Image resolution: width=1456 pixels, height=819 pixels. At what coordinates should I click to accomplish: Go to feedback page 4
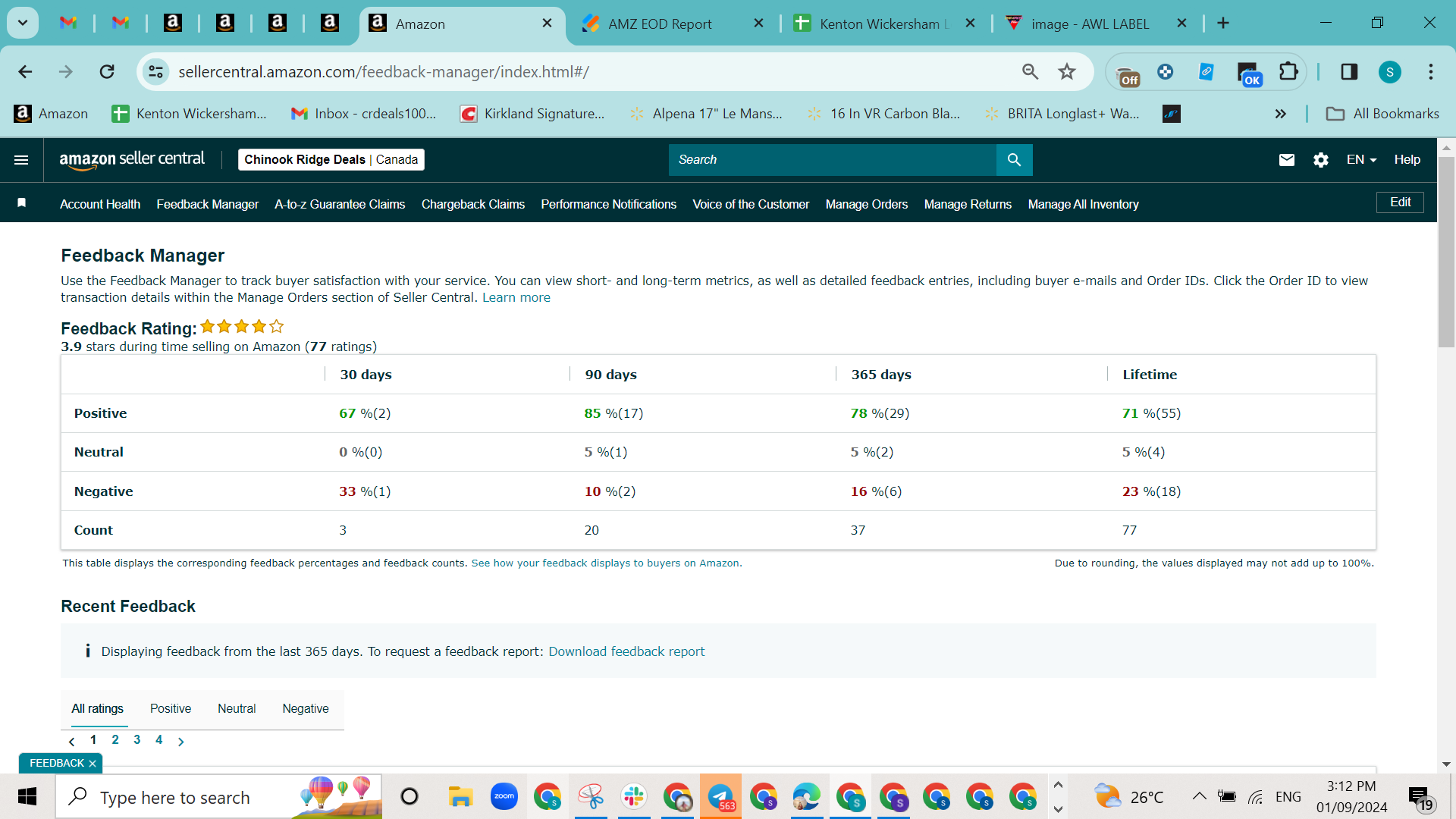pos(159,740)
